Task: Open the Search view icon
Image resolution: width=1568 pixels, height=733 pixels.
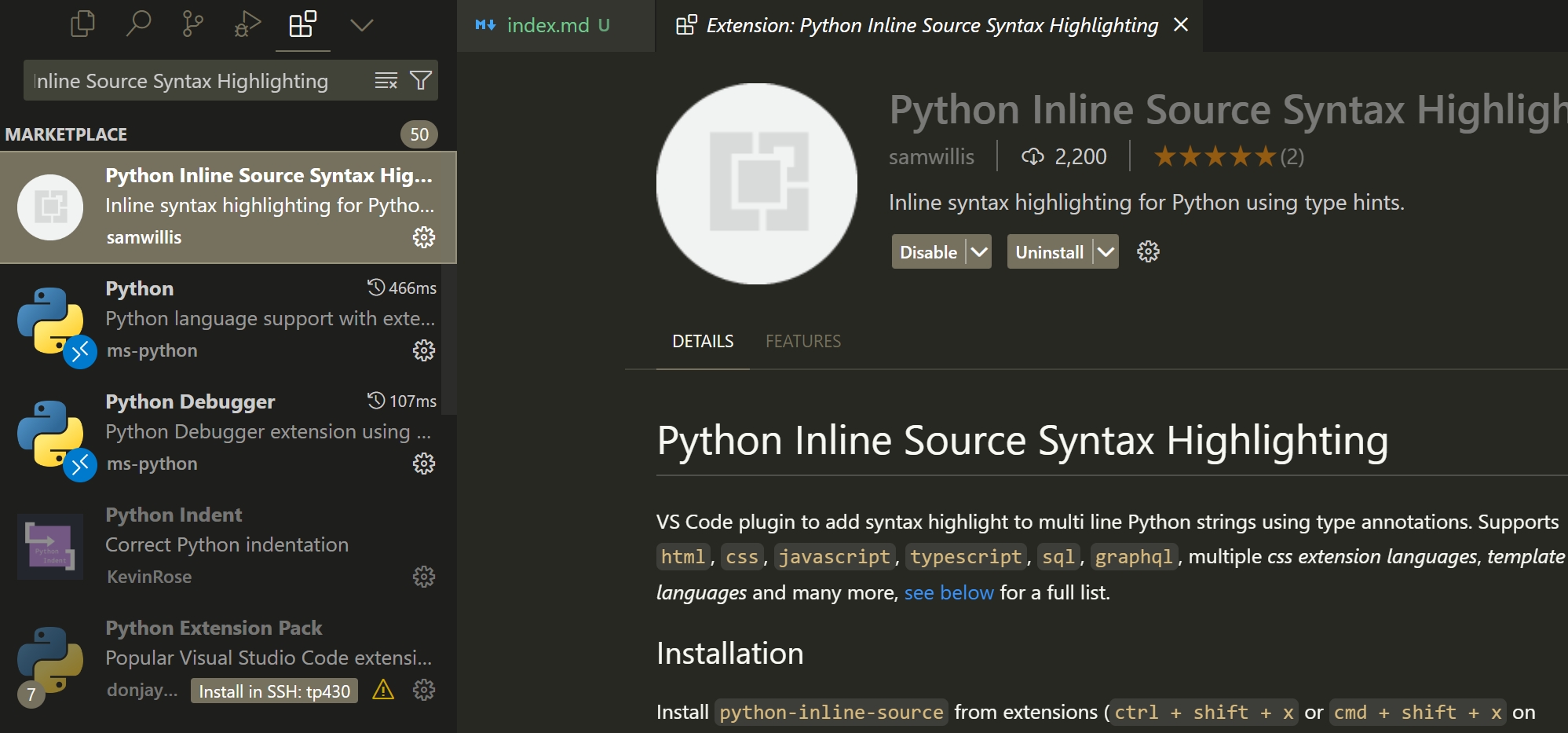Action: pos(138,24)
